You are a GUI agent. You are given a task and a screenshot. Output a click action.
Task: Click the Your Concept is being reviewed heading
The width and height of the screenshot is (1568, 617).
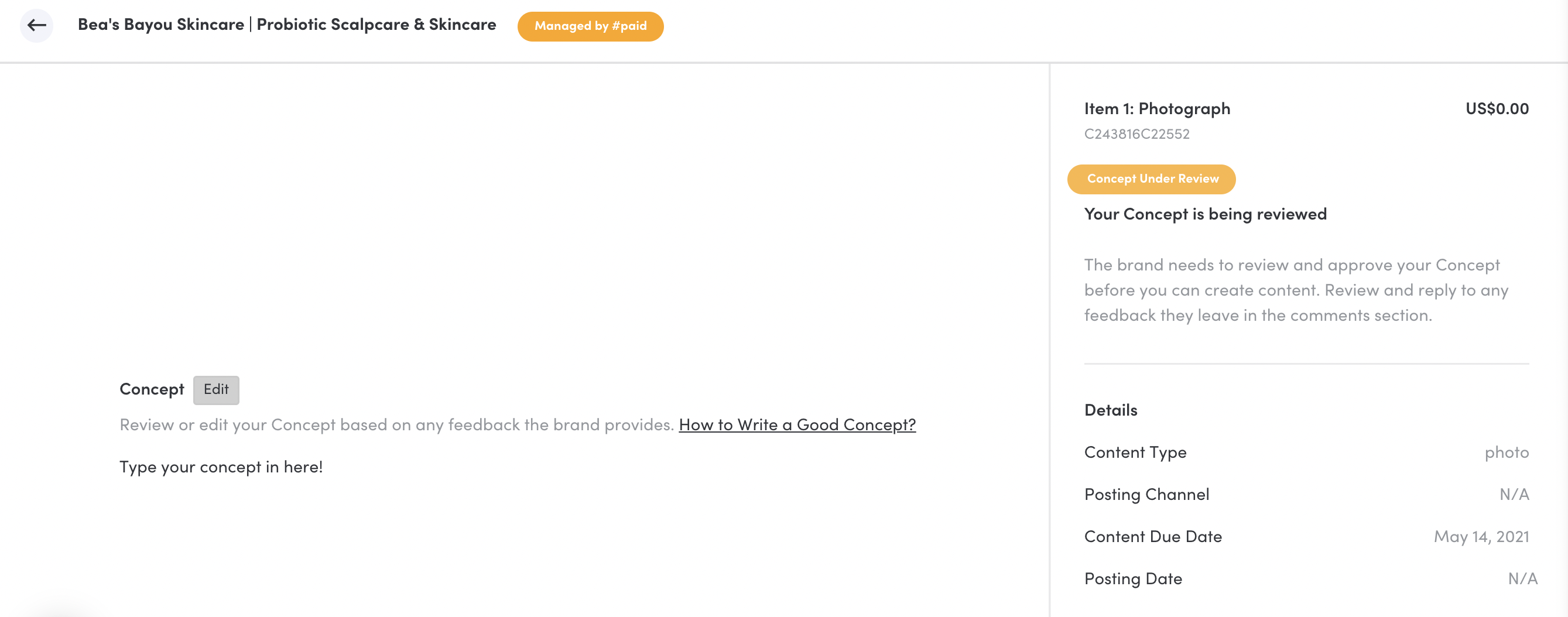tap(1204, 214)
